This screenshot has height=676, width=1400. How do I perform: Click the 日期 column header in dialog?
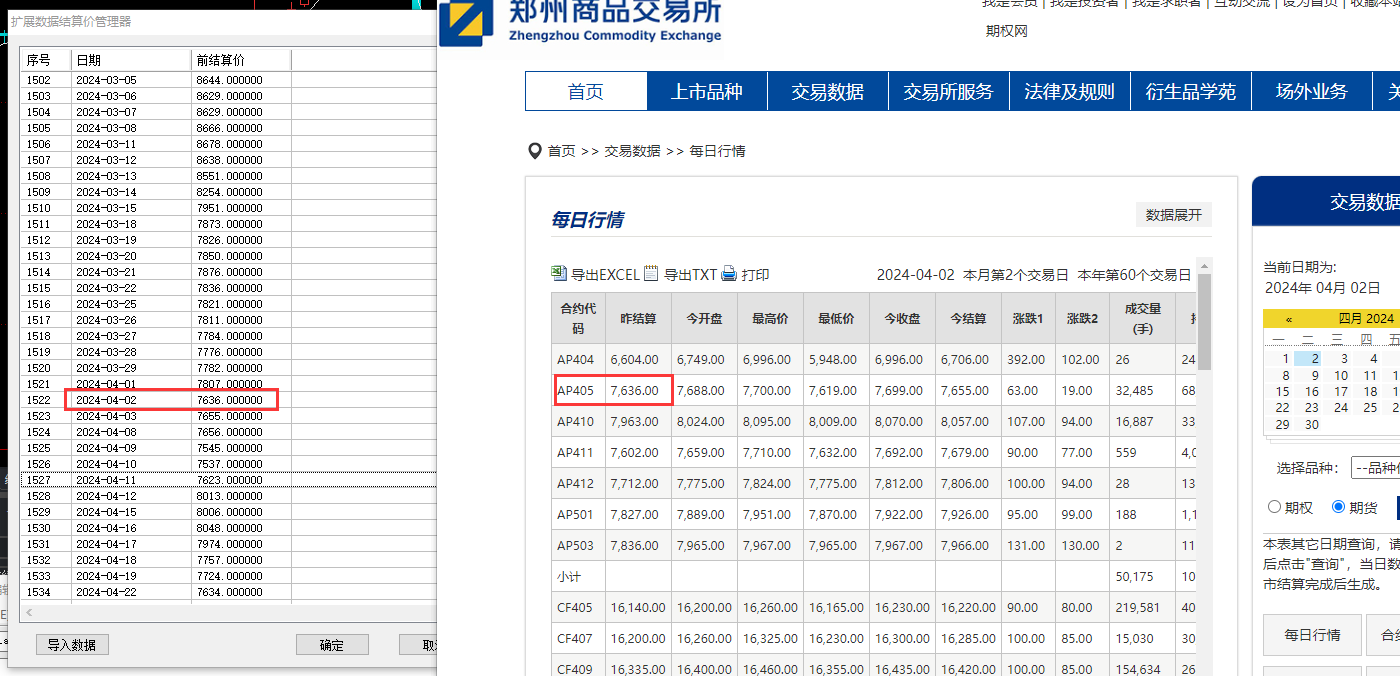[132, 60]
